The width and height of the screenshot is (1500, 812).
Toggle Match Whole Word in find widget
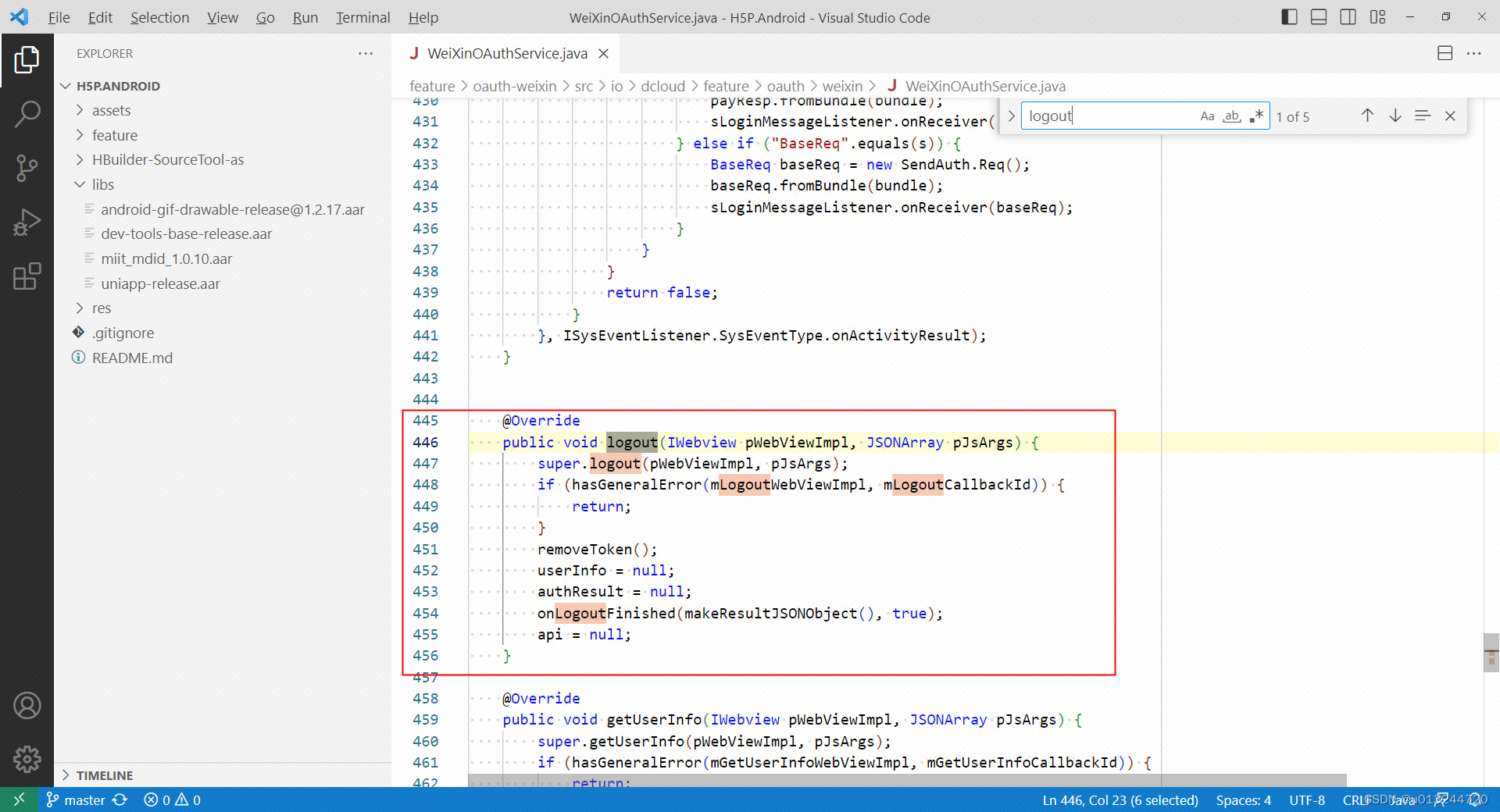1232,116
